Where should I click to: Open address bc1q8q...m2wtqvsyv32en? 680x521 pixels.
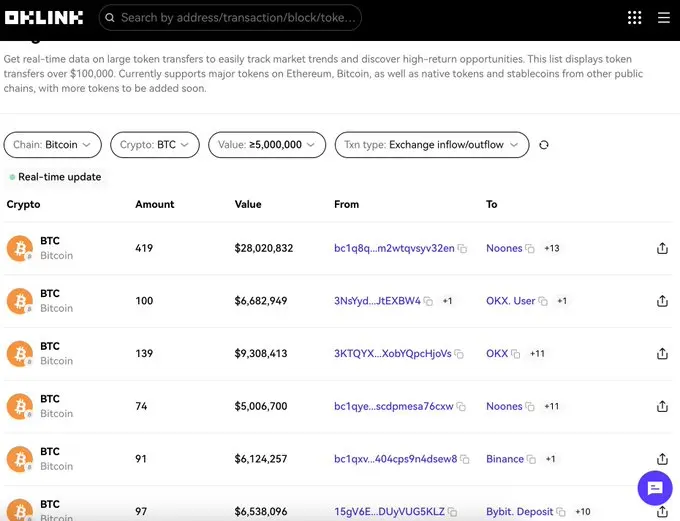tap(394, 248)
